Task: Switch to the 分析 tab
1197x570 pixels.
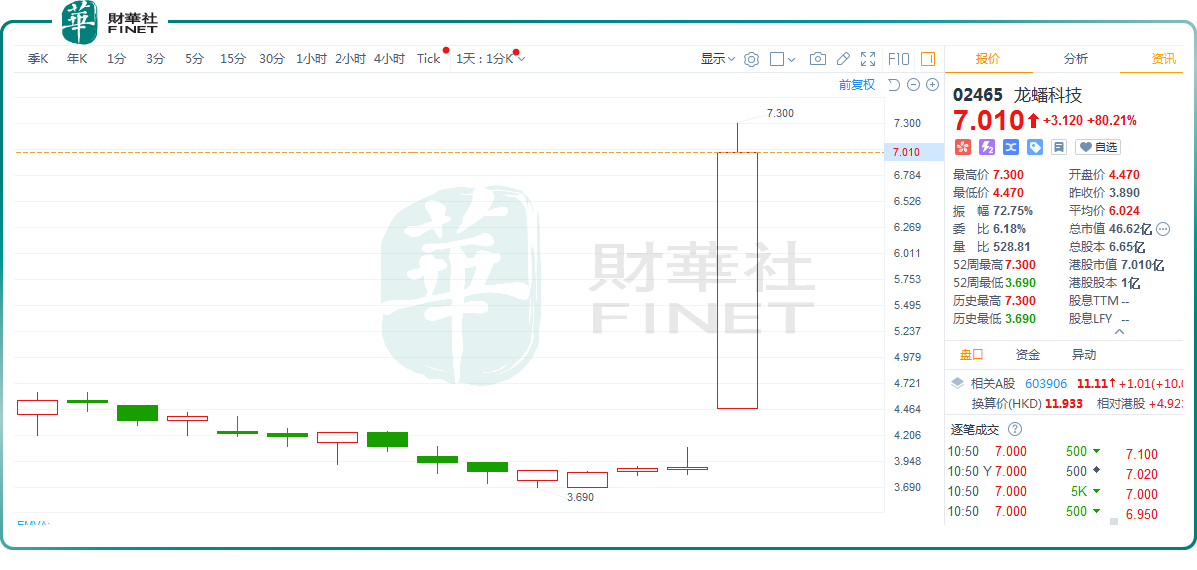Action: coord(1076,60)
